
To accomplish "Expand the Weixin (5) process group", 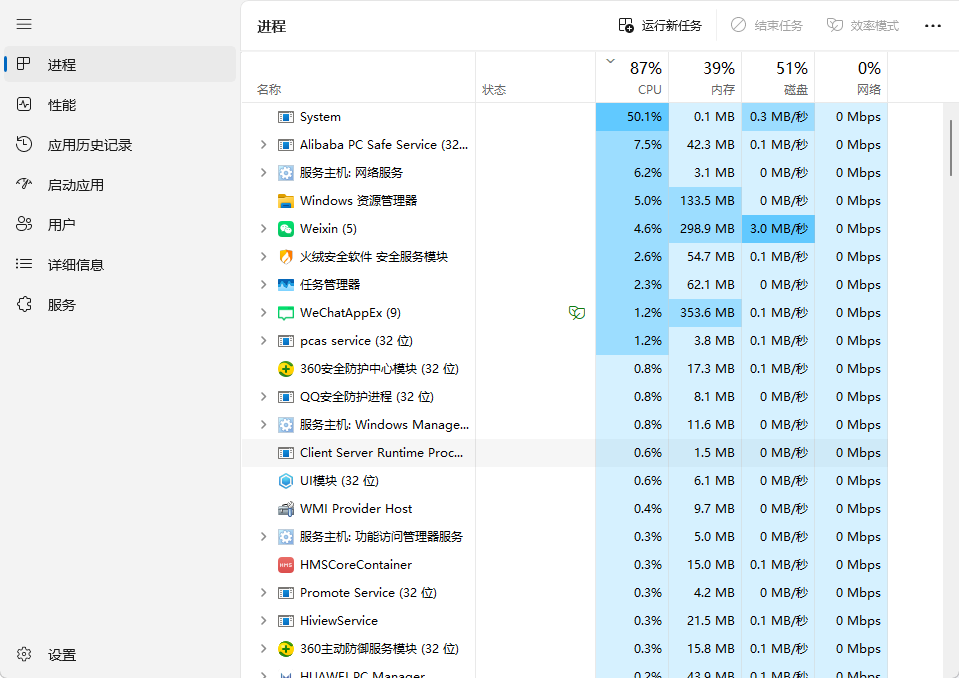I will [x=264, y=229].
